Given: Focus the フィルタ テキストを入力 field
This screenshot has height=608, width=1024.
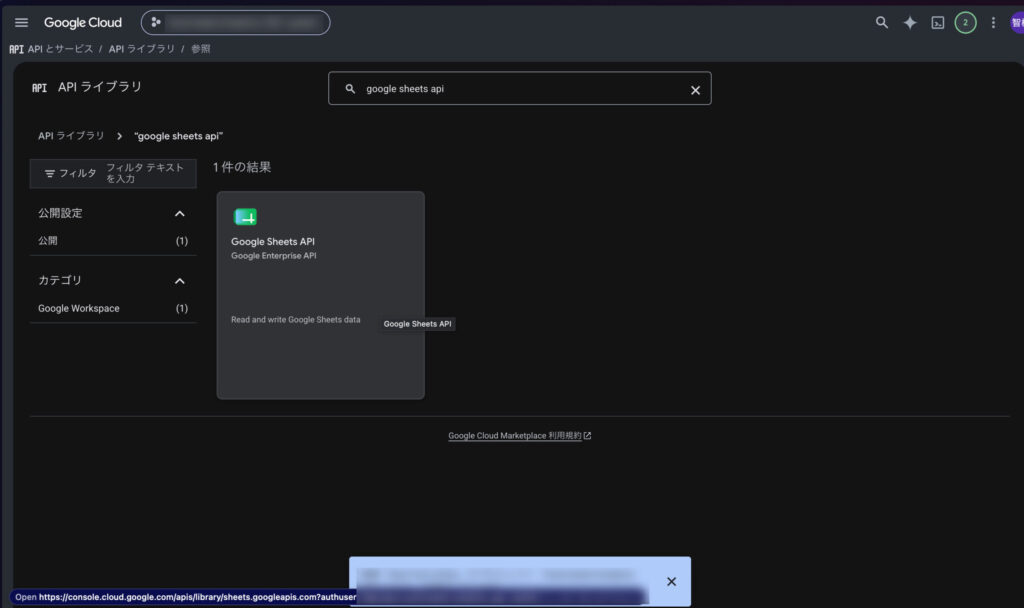Looking at the screenshot, I should coord(145,173).
